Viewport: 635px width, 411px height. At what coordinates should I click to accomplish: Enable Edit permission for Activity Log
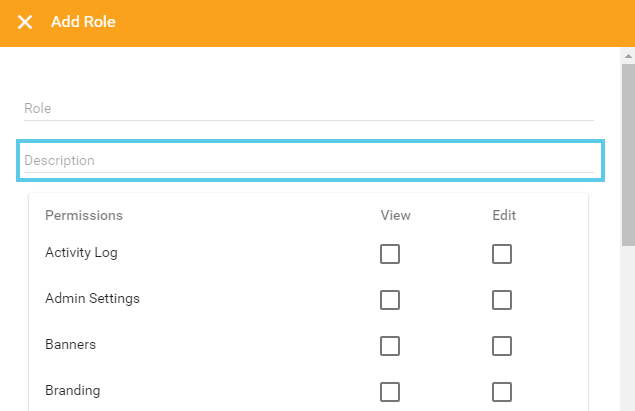(502, 254)
